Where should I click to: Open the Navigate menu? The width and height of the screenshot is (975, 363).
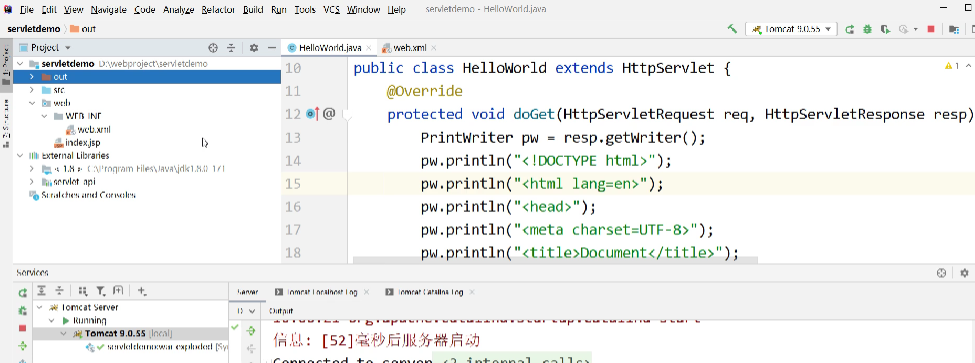point(108,9)
